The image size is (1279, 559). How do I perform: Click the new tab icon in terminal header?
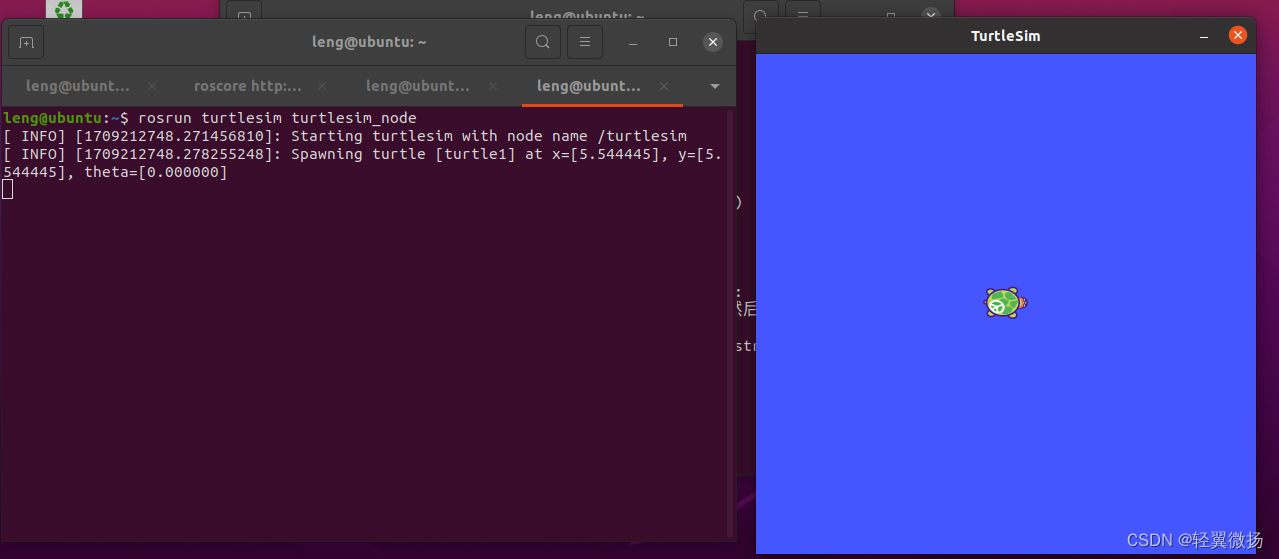click(26, 42)
